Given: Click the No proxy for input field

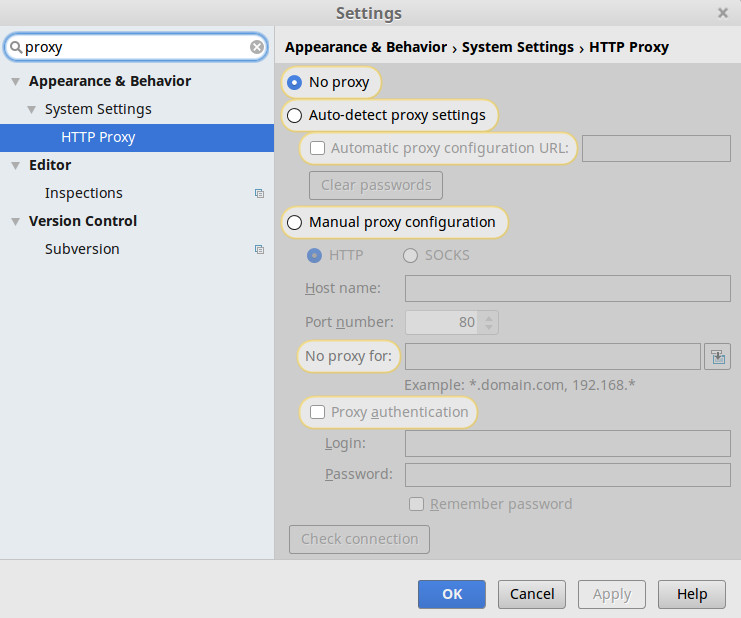Looking at the screenshot, I should point(553,357).
